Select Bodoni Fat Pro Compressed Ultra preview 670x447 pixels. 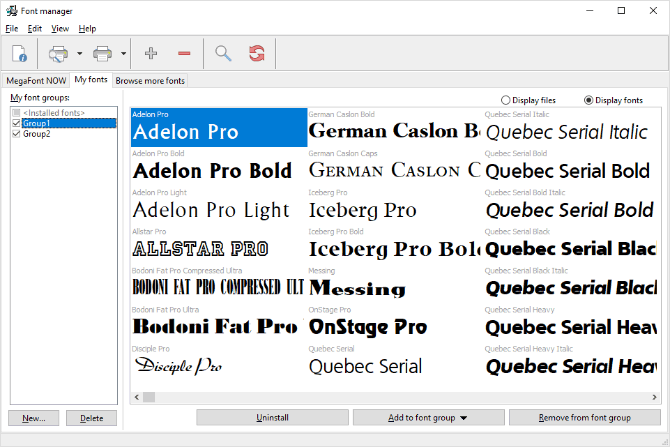point(219,284)
